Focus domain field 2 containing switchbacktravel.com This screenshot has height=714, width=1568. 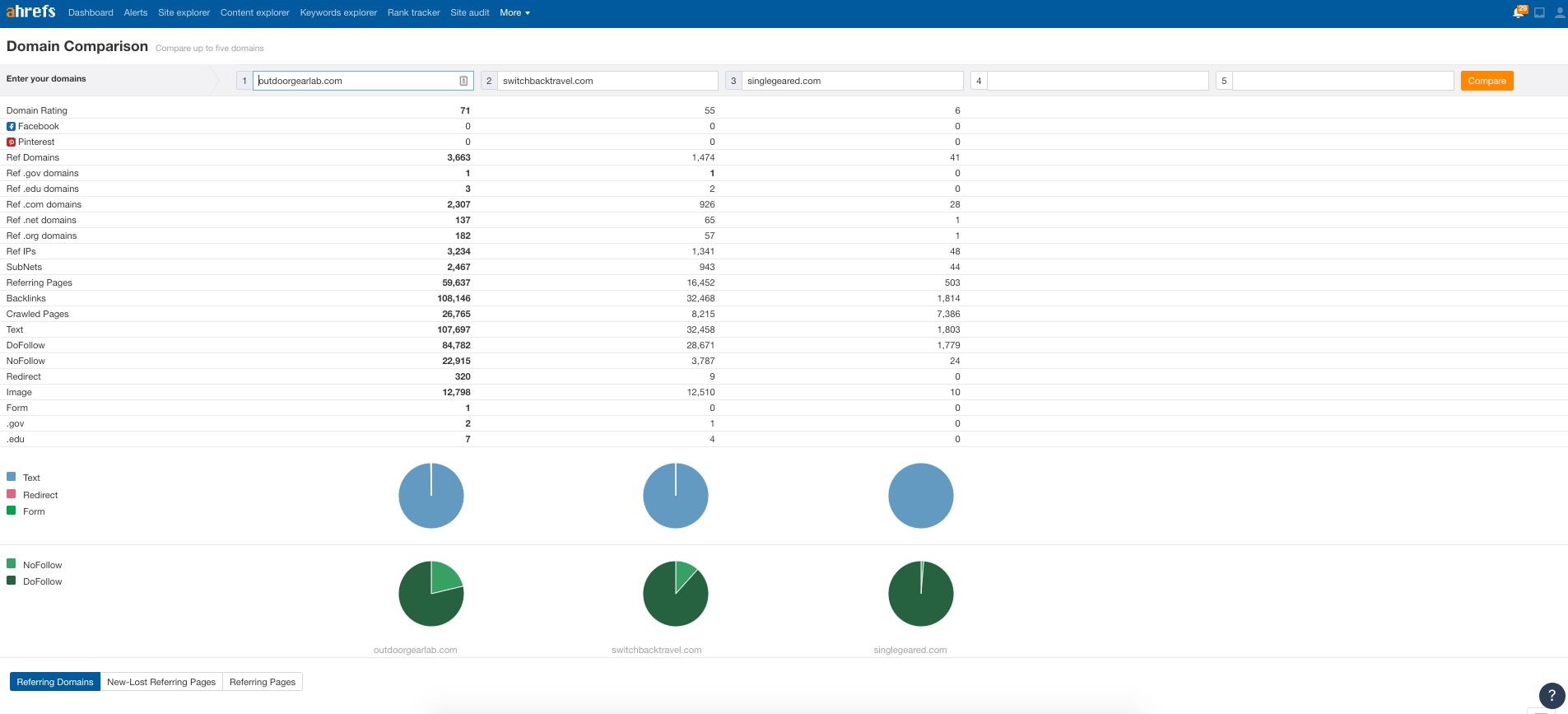[607, 81]
